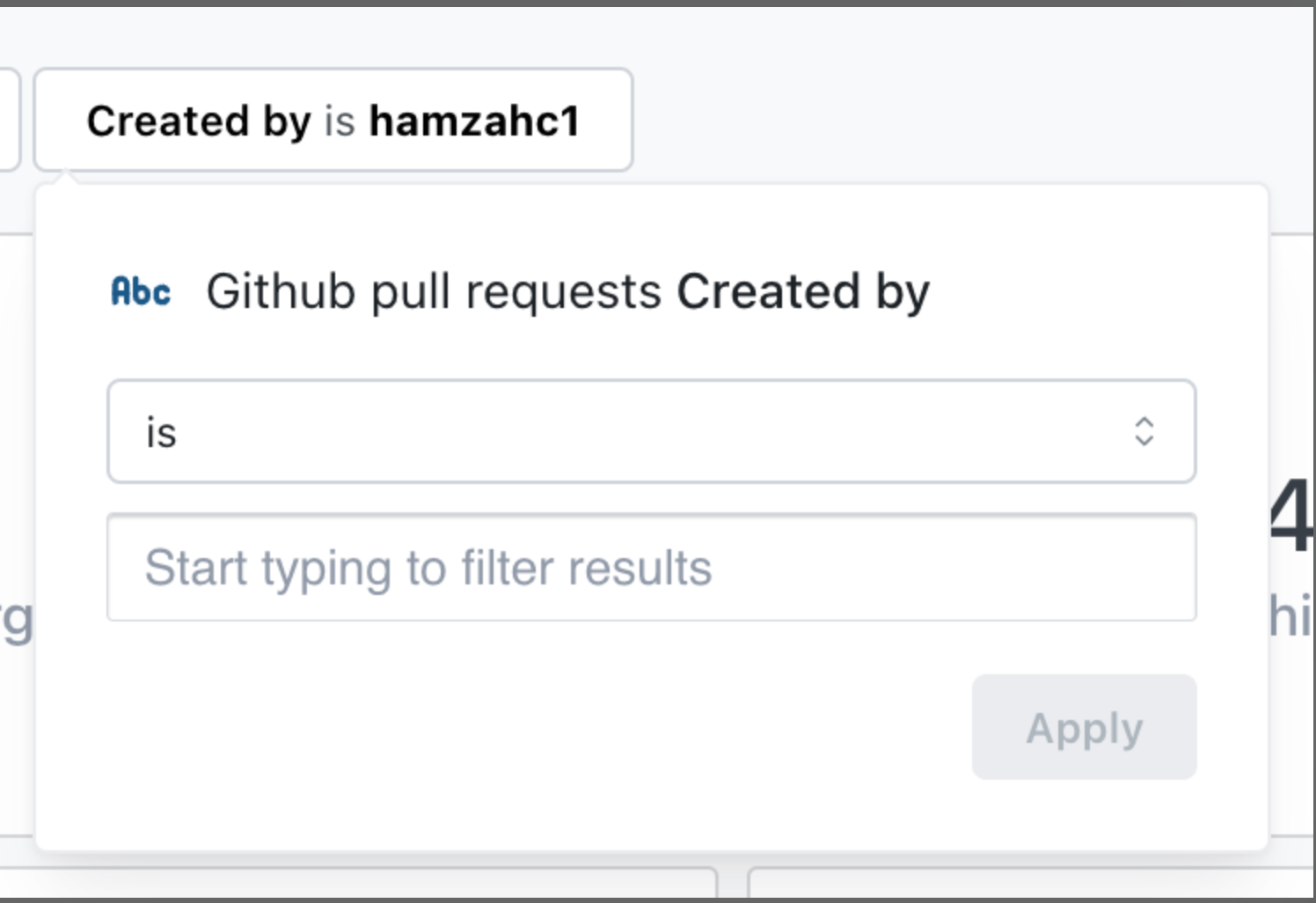Click the up-down chevron on the operator selector

click(x=1144, y=432)
